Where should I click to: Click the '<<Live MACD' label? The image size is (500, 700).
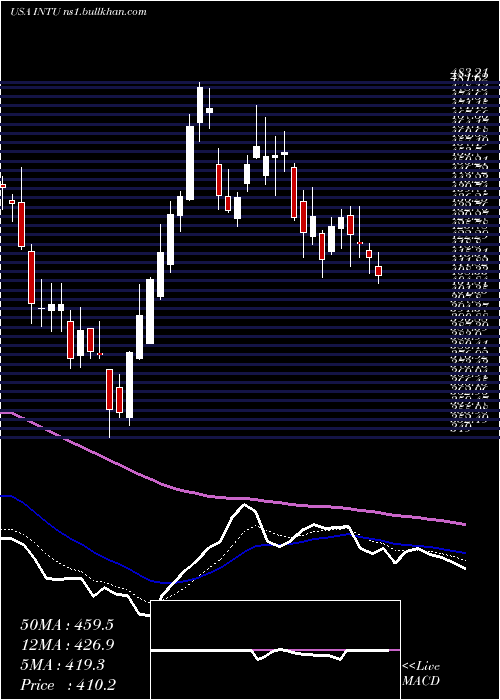[421, 674]
